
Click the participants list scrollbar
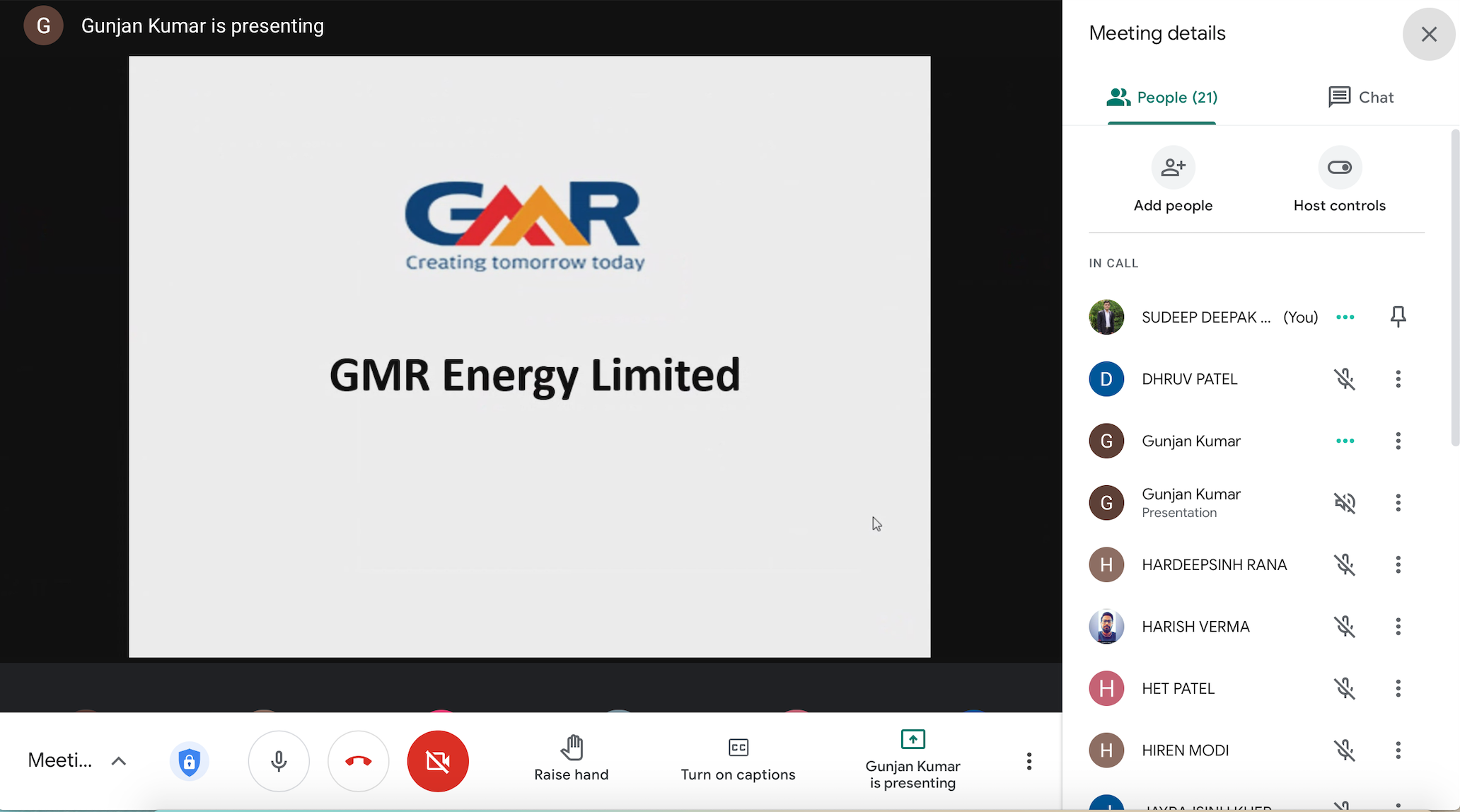click(1454, 288)
